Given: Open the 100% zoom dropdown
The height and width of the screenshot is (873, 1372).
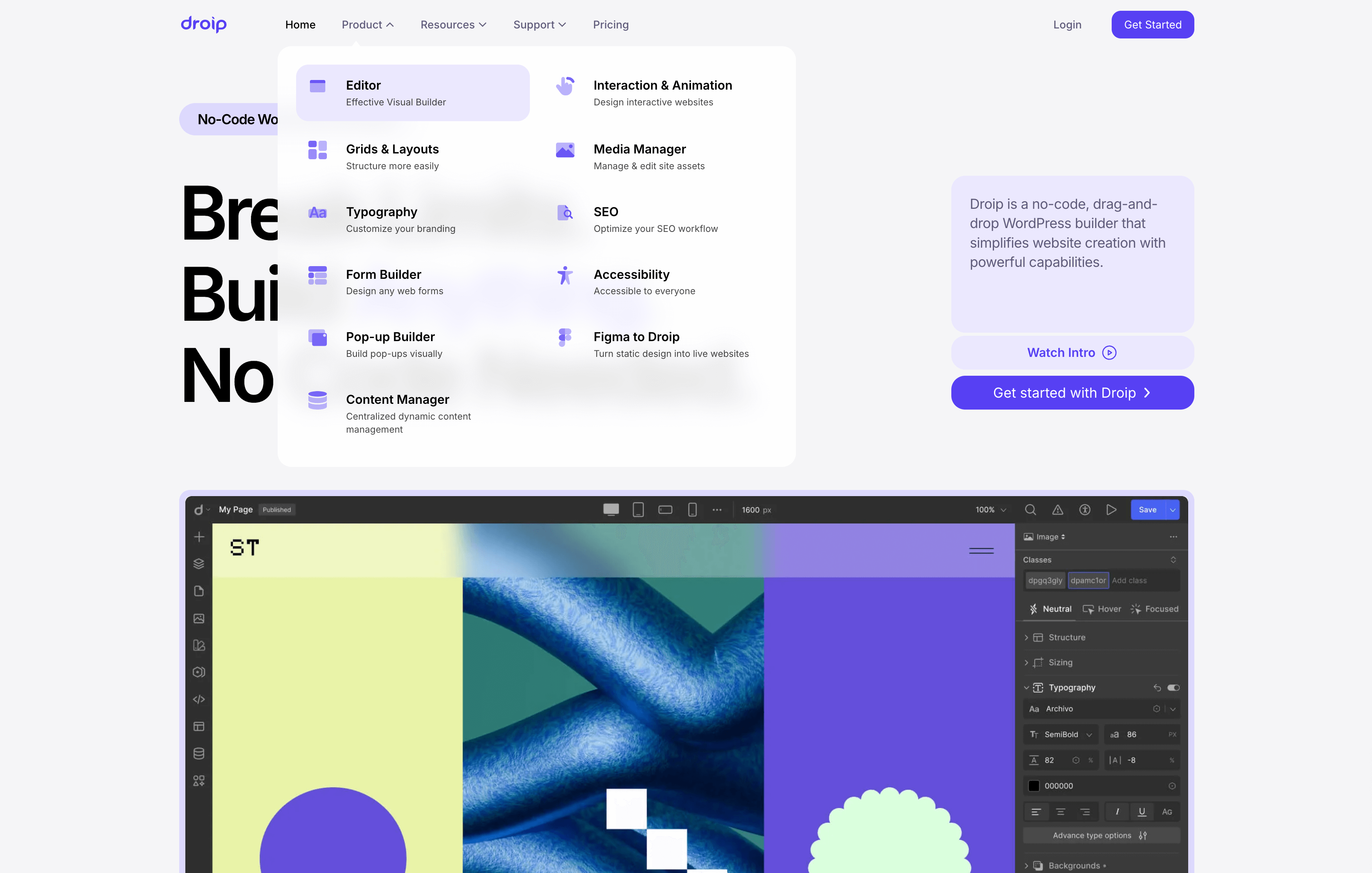Looking at the screenshot, I should [x=991, y=510].
